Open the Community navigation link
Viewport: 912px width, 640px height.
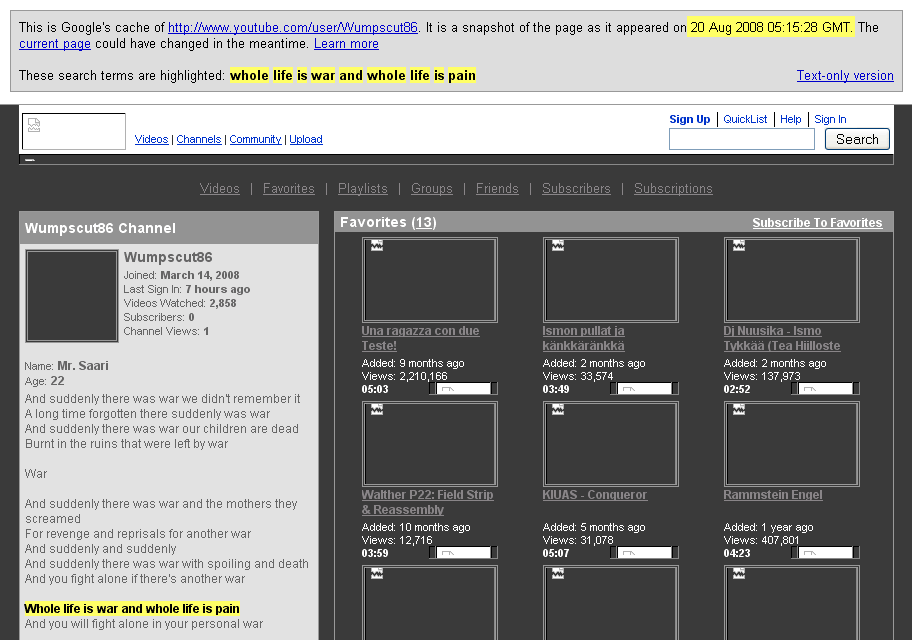click(x=255, y=139)
